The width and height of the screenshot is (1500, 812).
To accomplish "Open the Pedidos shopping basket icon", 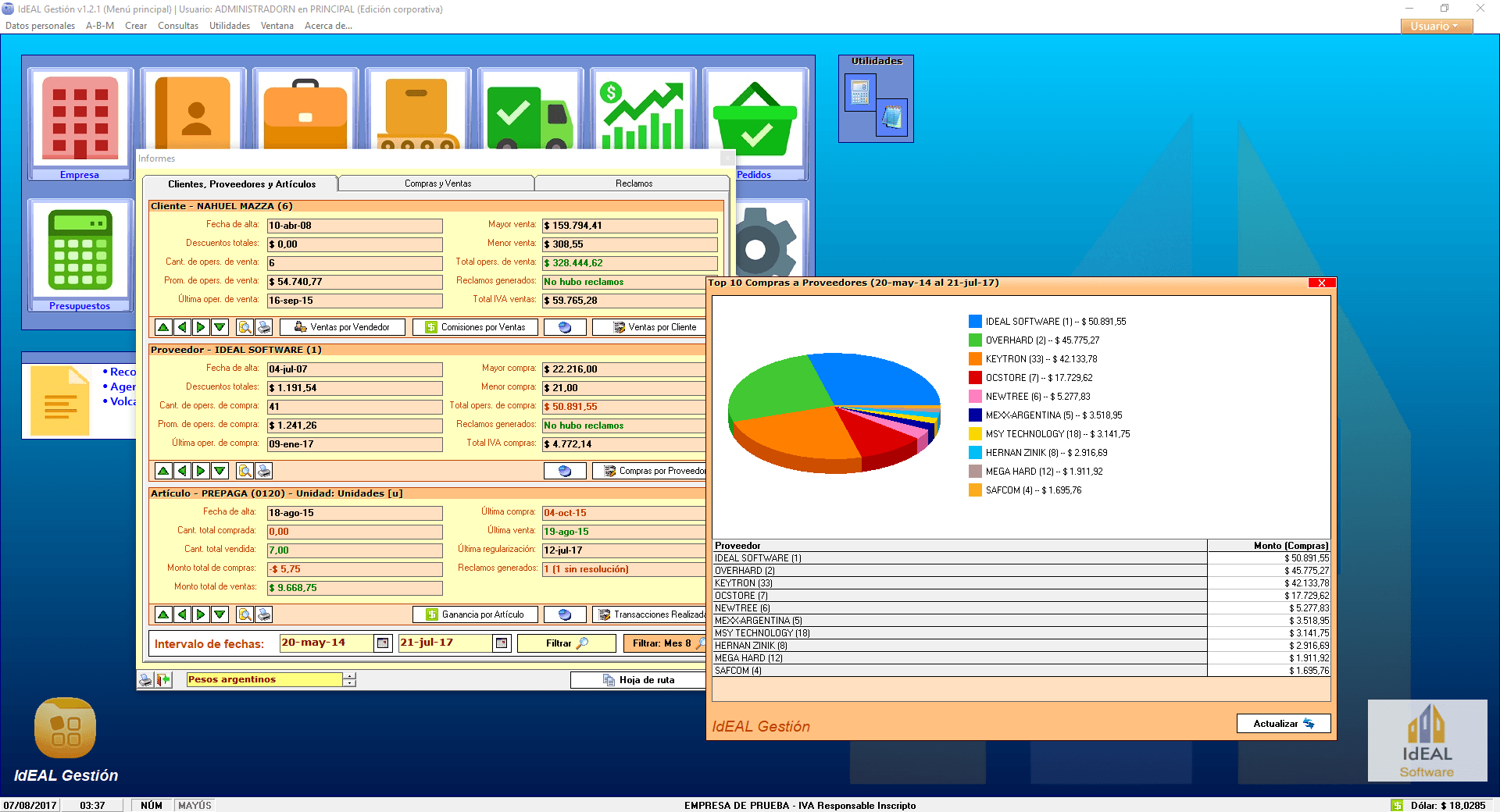I will (x=755, y=119).
